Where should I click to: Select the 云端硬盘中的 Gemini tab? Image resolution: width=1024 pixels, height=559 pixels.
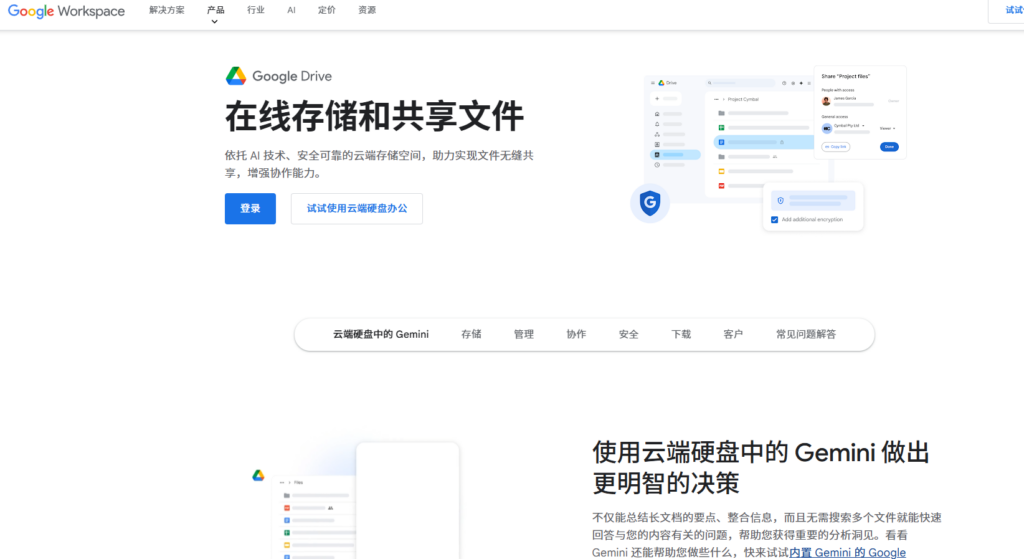pos(380,334)
